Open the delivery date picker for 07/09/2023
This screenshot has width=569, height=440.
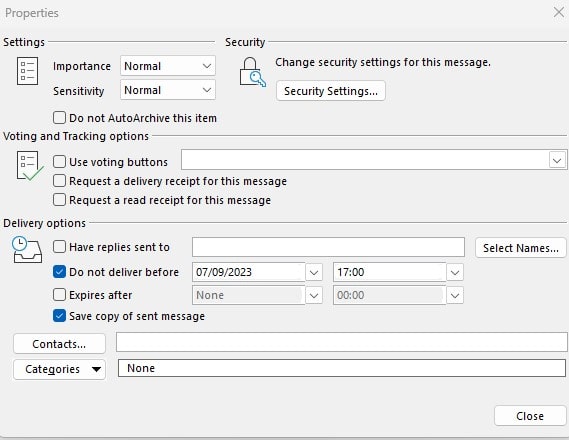(x=314, y=272)
